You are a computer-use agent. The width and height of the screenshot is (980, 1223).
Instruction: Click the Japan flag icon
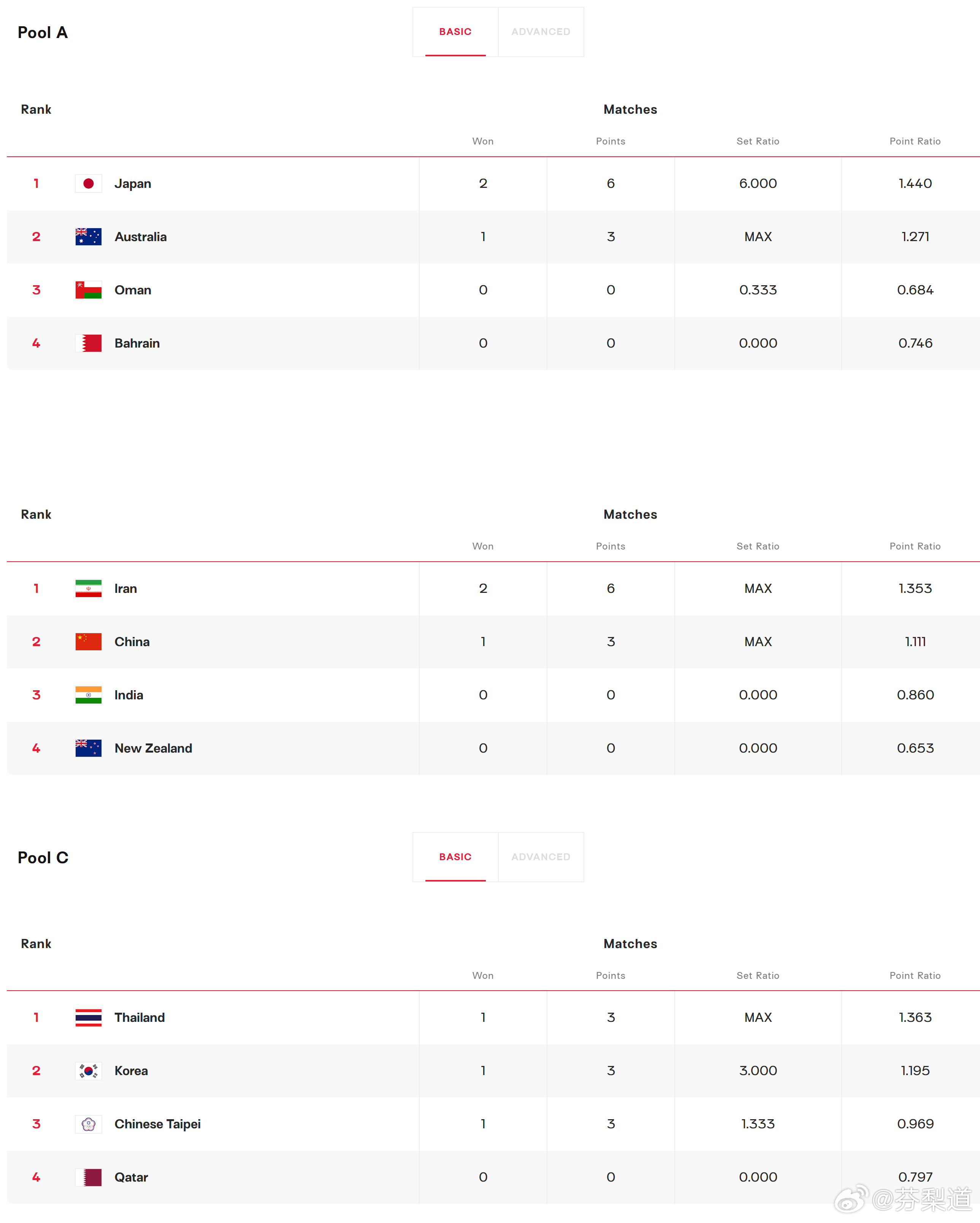click(x=89, y=183)
